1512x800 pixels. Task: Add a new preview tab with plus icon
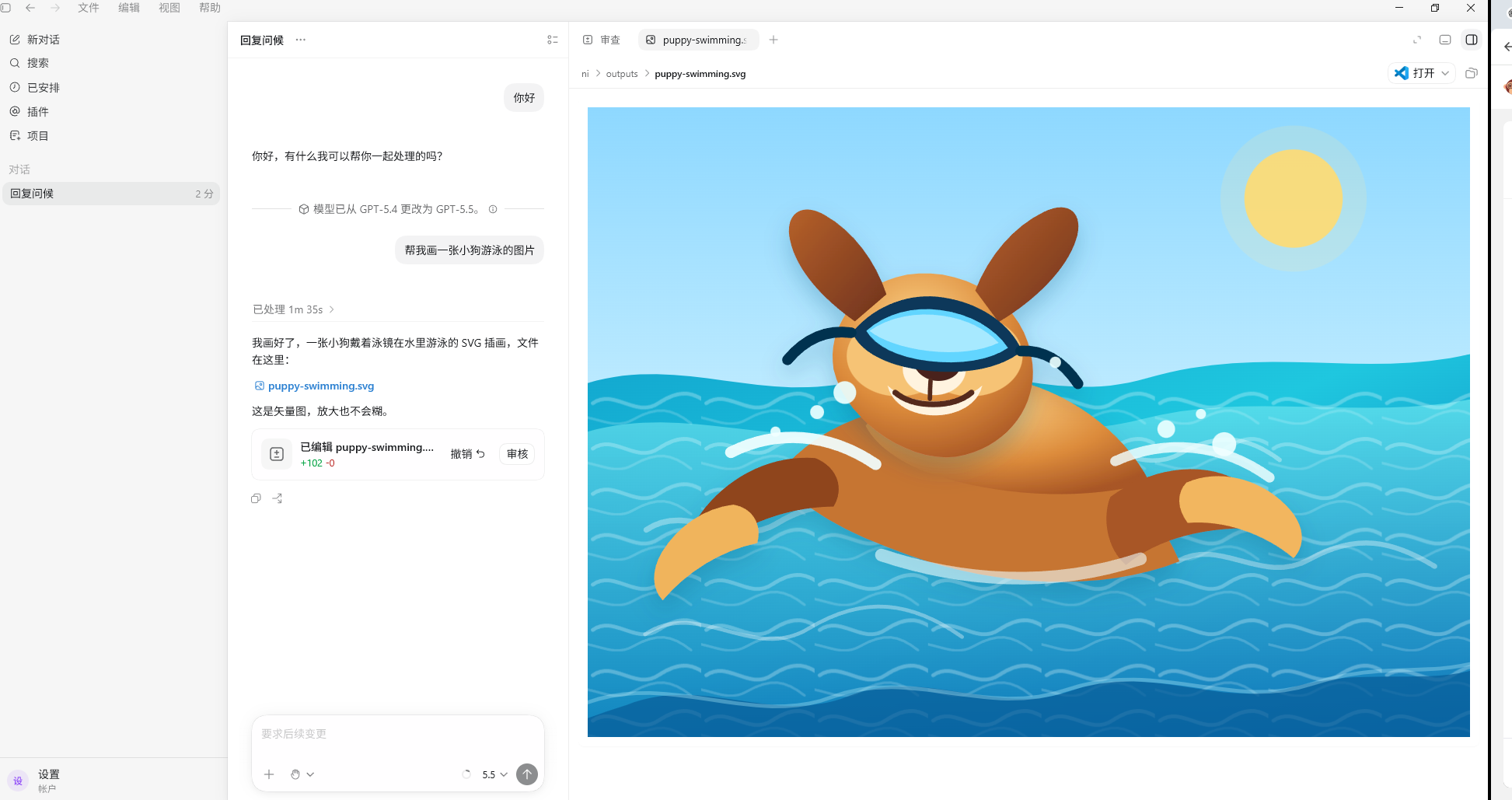pyautogui.click(x=773, y=40)
